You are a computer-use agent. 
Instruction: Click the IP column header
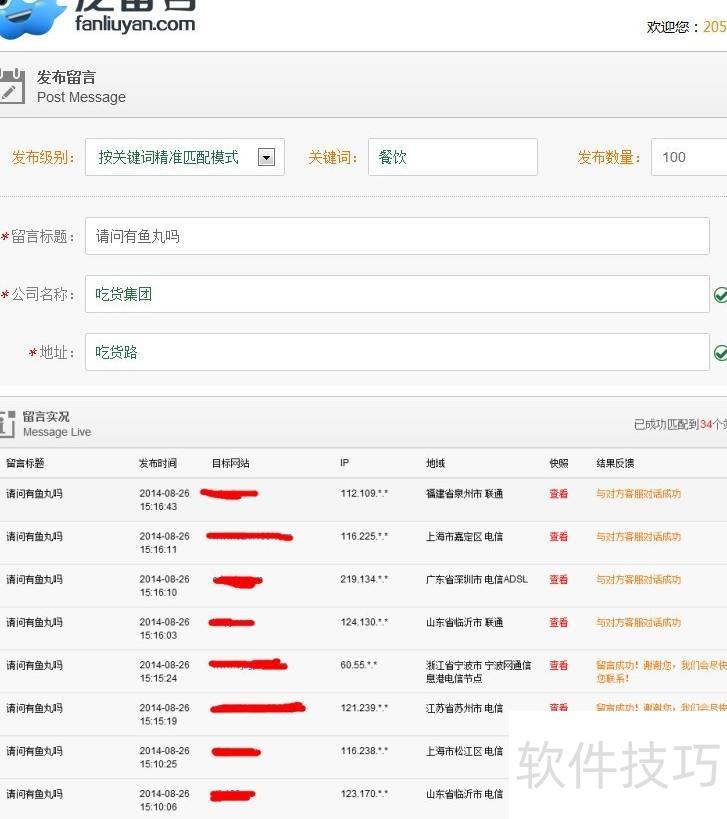click(x=345, y=463)
